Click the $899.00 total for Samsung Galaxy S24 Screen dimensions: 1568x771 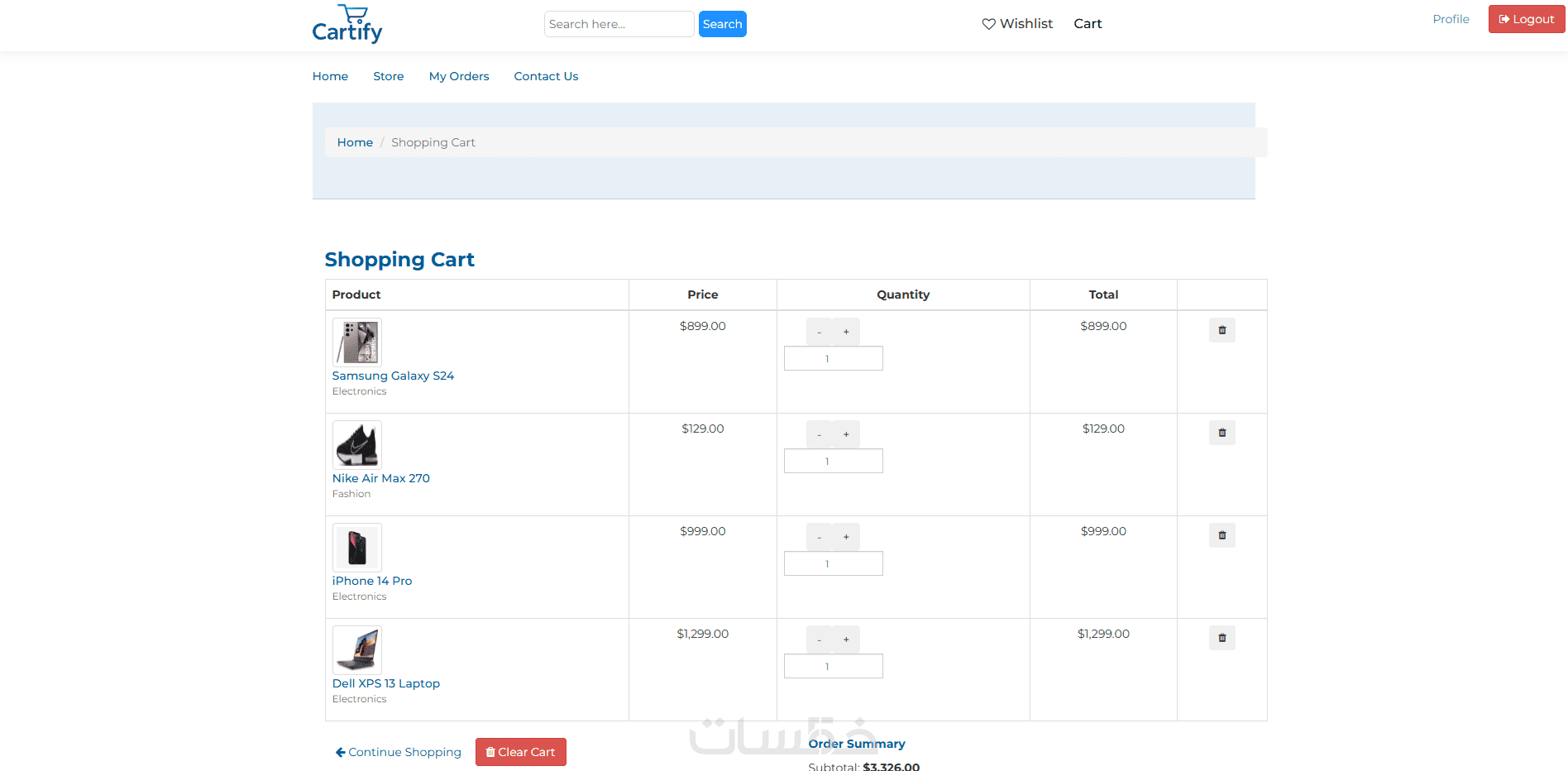point(1103,326)
